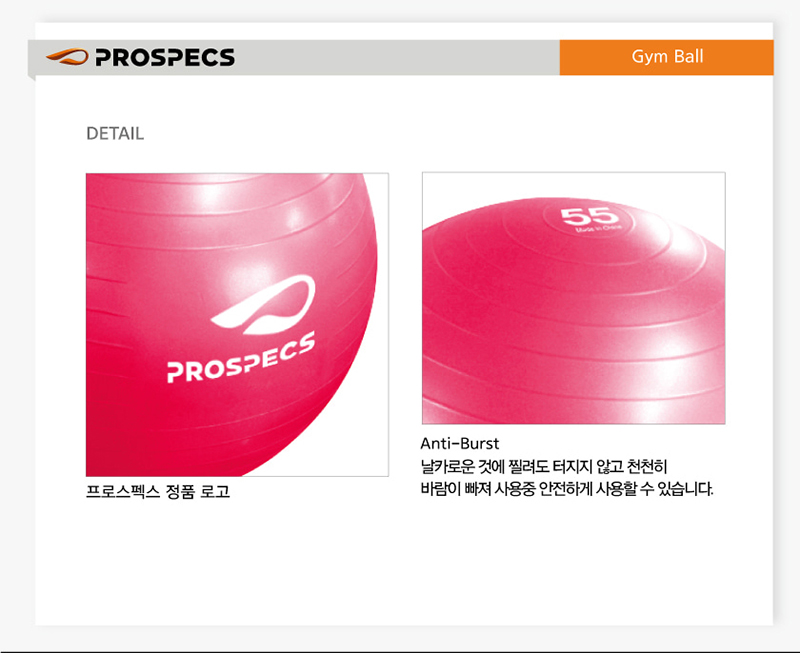
Task: Open the right ball image showing 55
Action: (573, 298)
